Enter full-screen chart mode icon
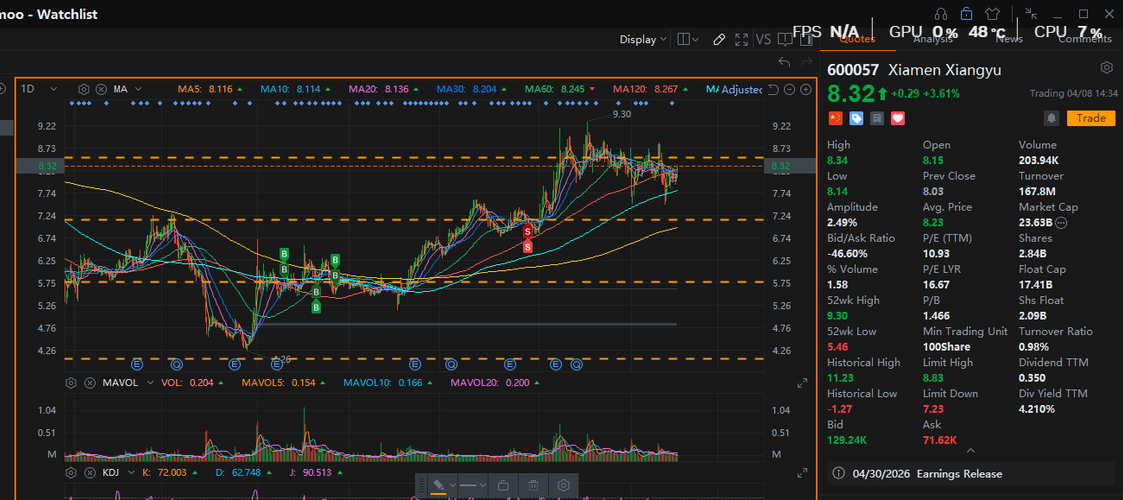Image resolution: width=1123 pixels, height=500 pixels. click(x=742, y=40)
